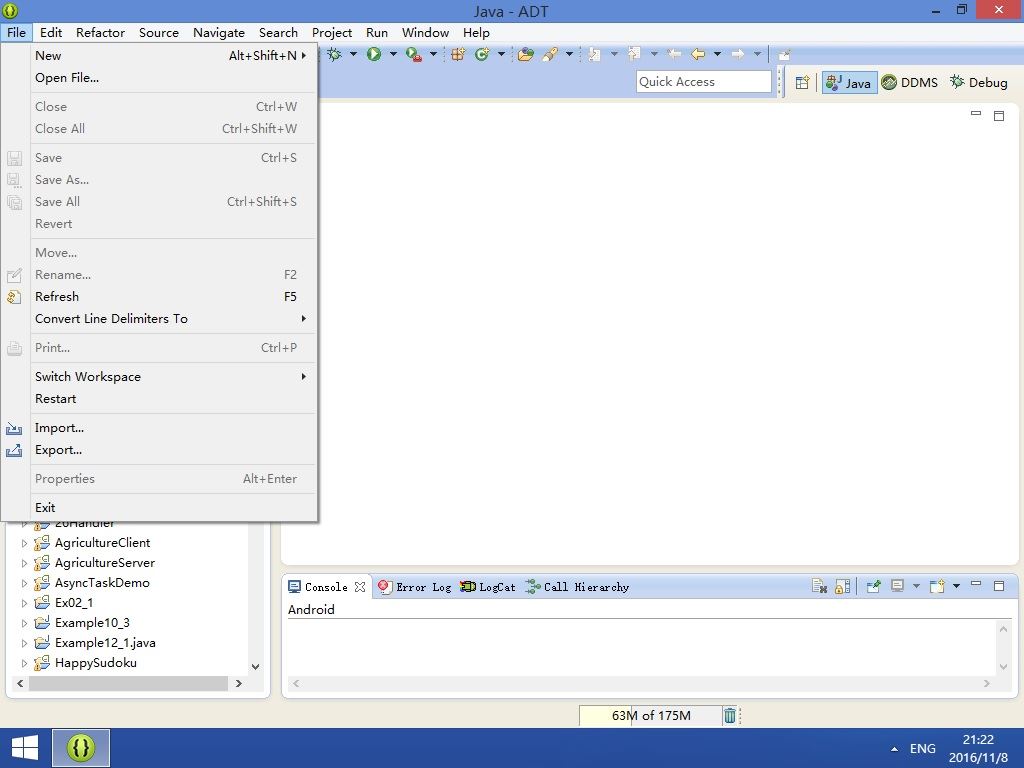Run the garbage collector trash icon
The width and height of the screenshot is (1024, 768).
(x=729, y=716)
